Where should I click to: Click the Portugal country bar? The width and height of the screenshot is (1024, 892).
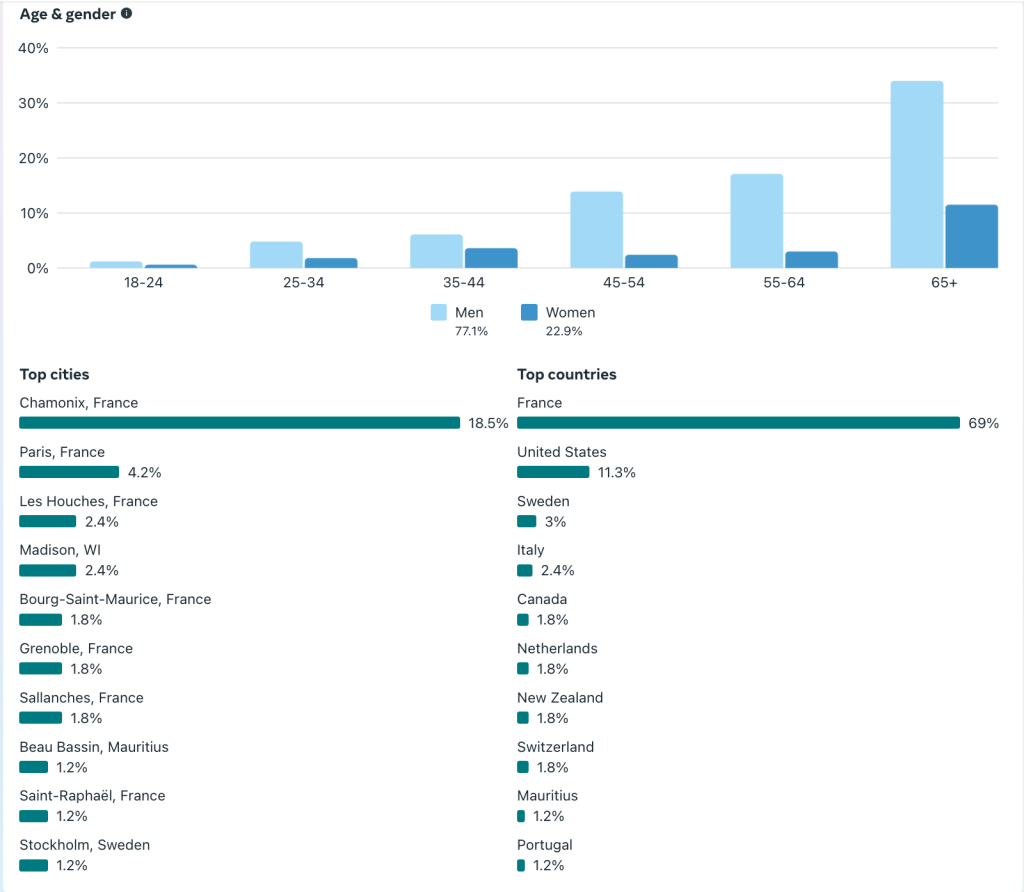click(521, 865)
